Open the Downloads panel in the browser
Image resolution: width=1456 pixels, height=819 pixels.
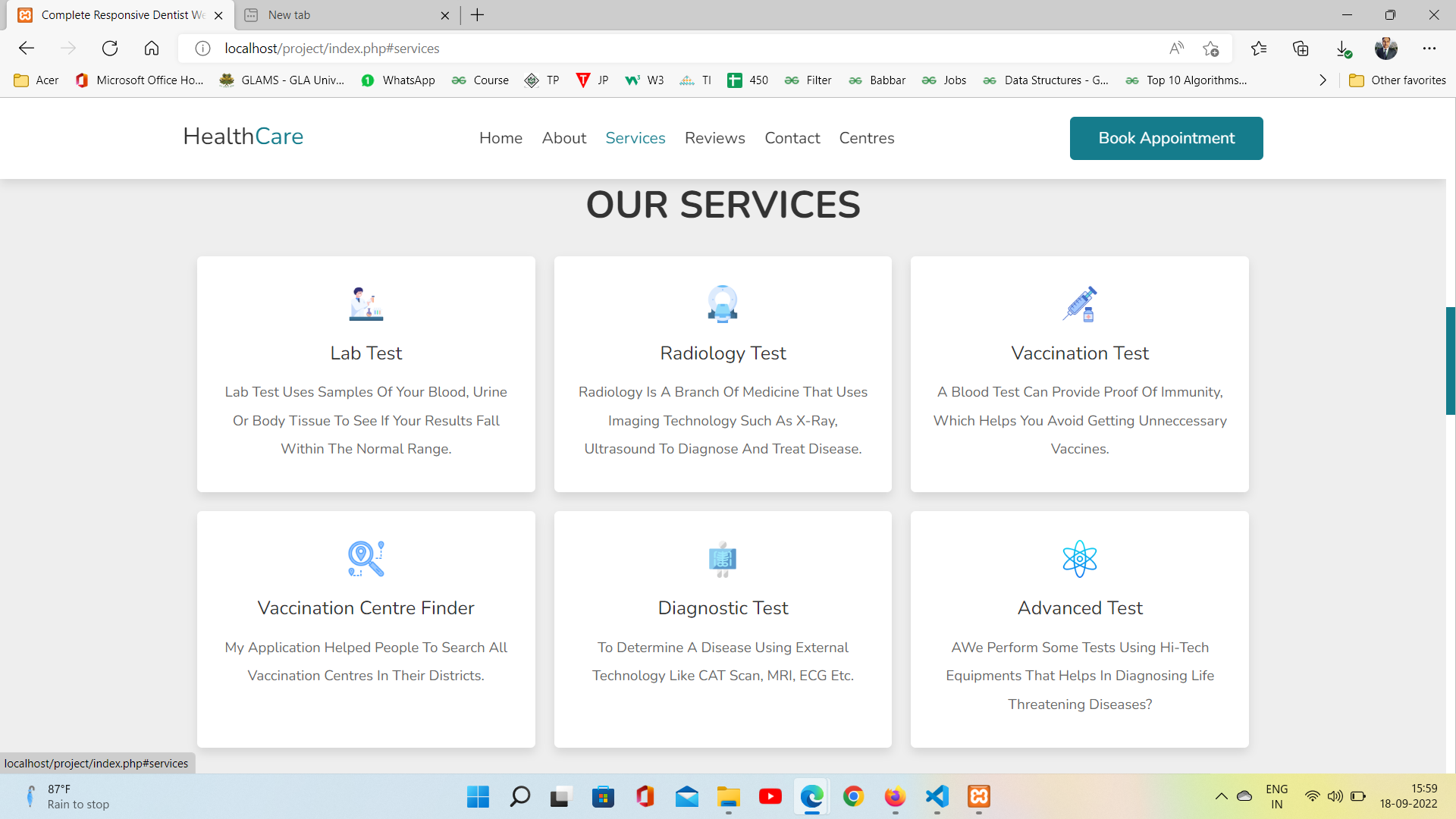[x=1344, y=48]
